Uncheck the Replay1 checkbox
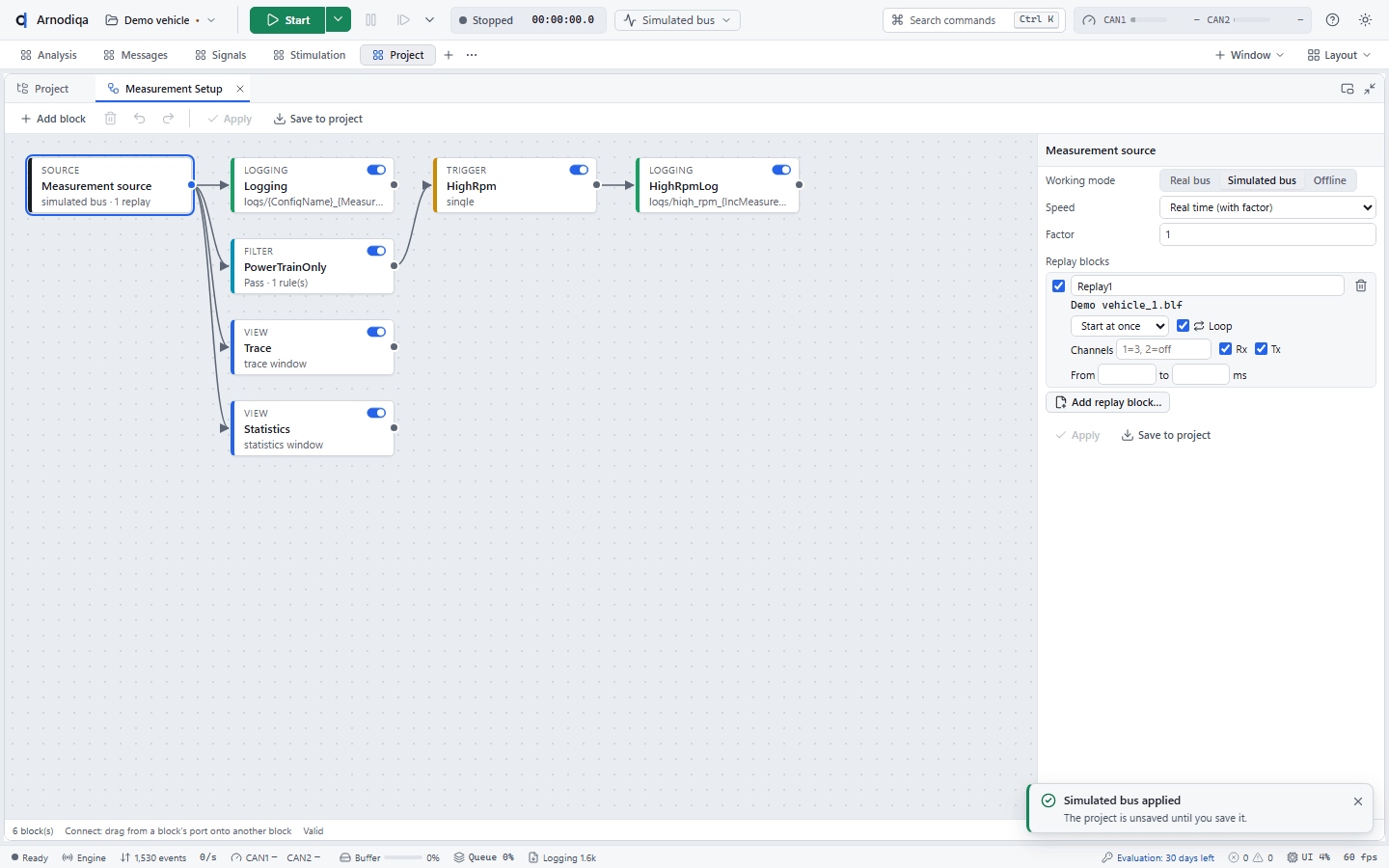This screenshot has height=868, width=1389. [1058, 285]
